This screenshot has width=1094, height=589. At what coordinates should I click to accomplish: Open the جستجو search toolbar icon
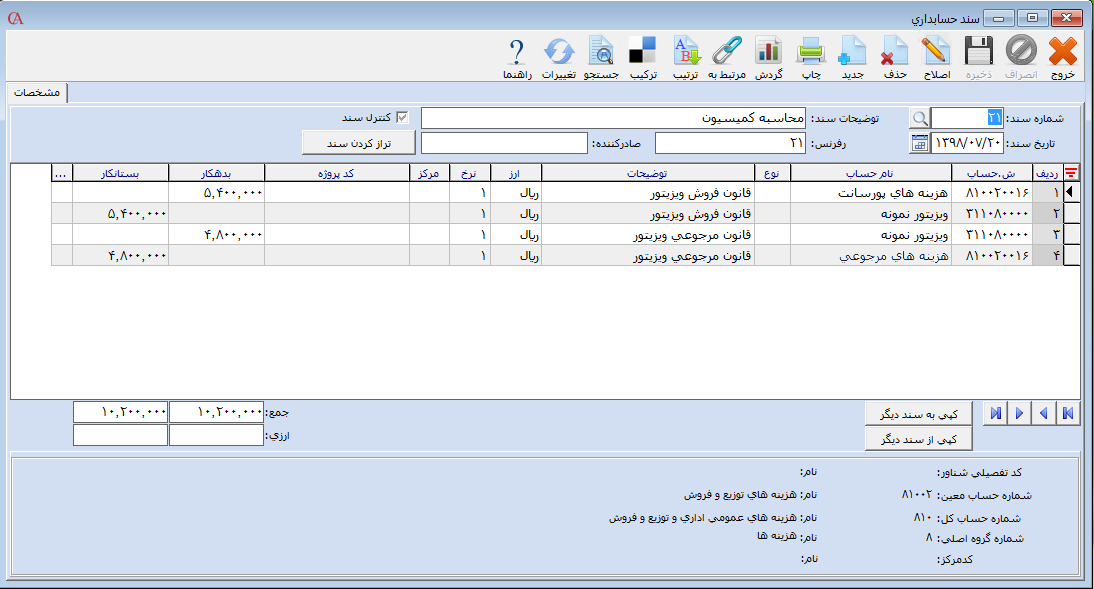point(601,54)
